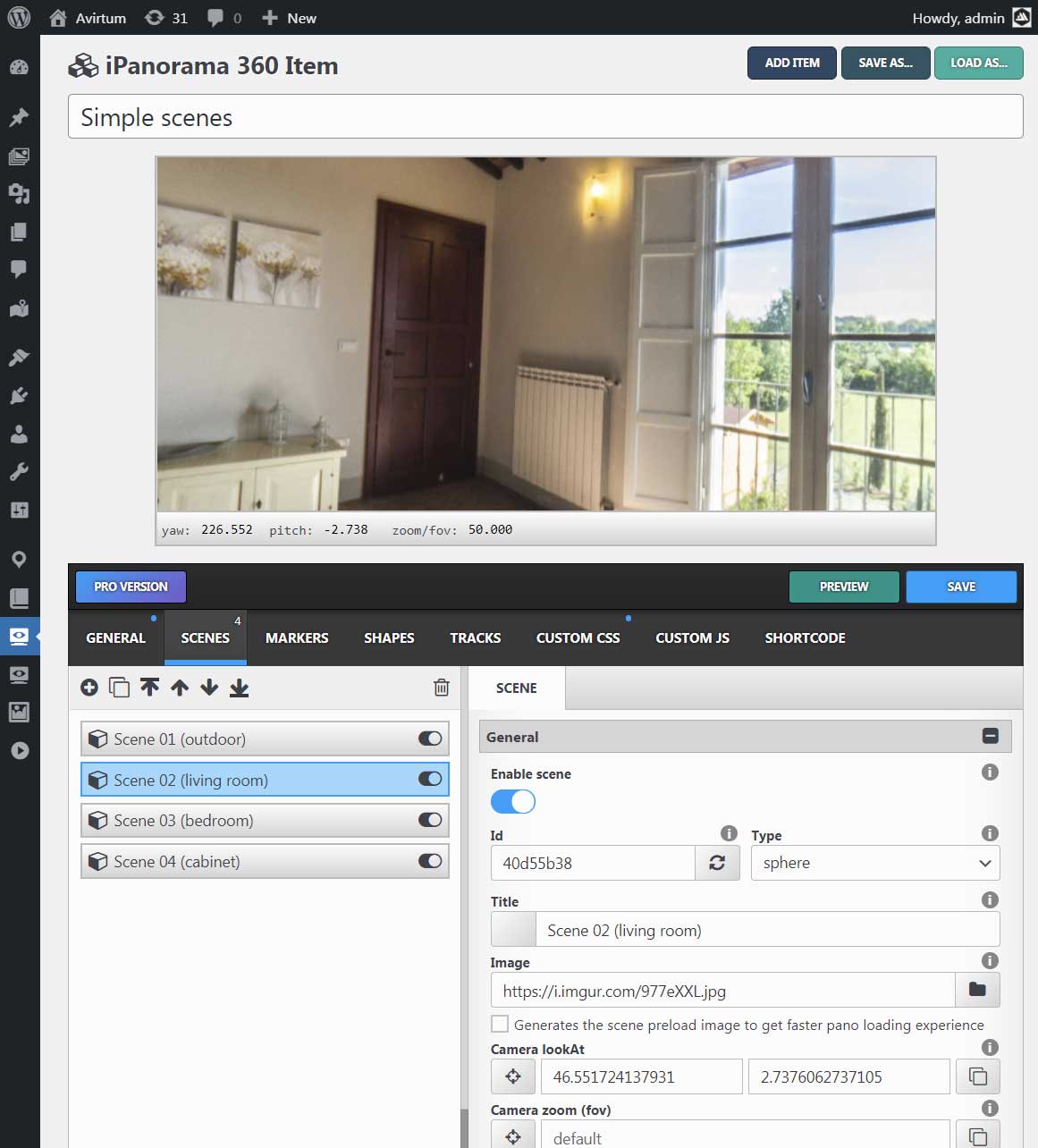Open image file browser folder icon
Viewport: 1038px width, 1148px height.
(977, 990)
